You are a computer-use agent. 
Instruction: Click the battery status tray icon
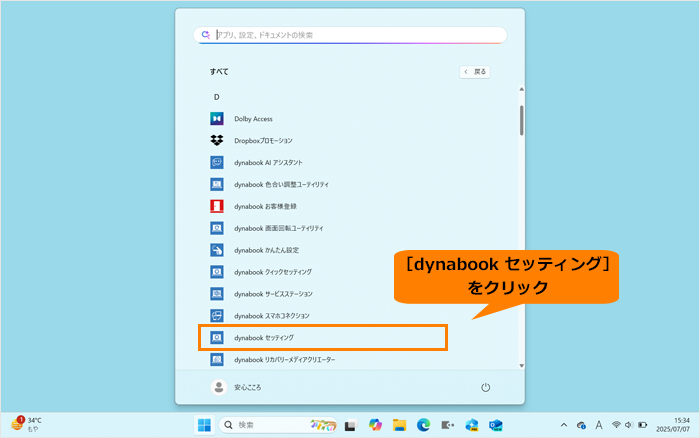click(642, 425)
